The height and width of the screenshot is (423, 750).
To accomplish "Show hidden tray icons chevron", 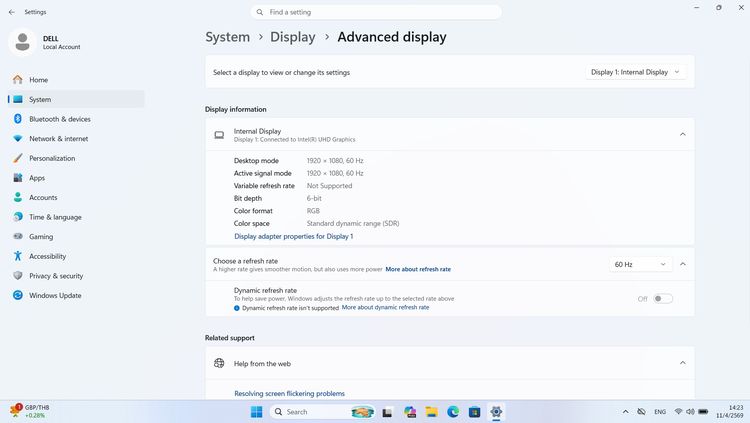I will pyautogui.click(x=625, y=412).
